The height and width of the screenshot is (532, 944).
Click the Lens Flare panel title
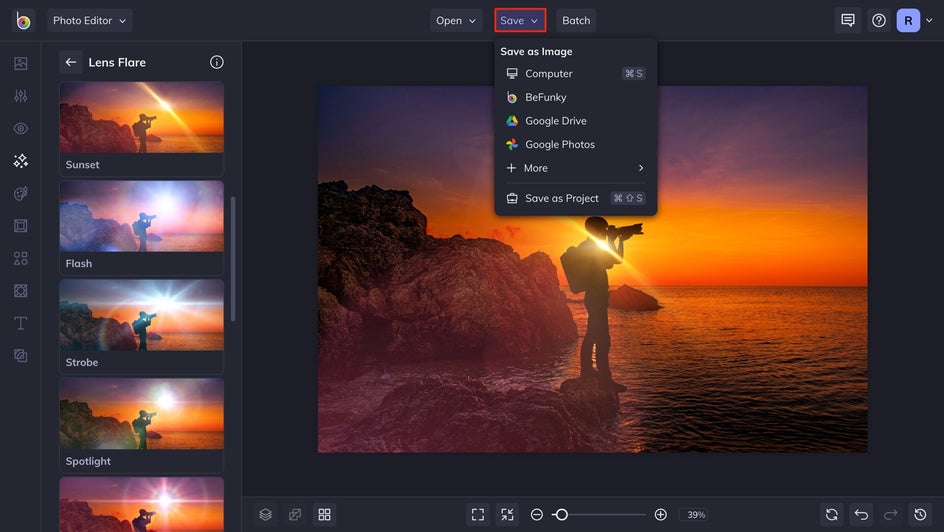click(x=117, y=62)
